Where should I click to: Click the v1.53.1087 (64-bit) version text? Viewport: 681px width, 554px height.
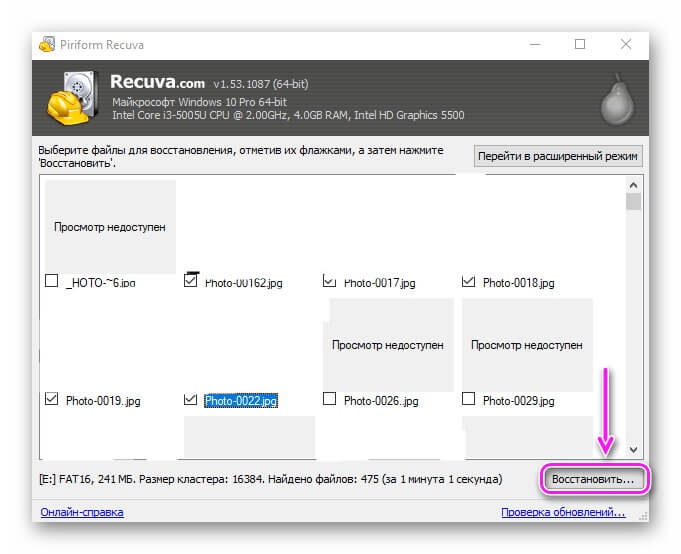click(261, 84)
